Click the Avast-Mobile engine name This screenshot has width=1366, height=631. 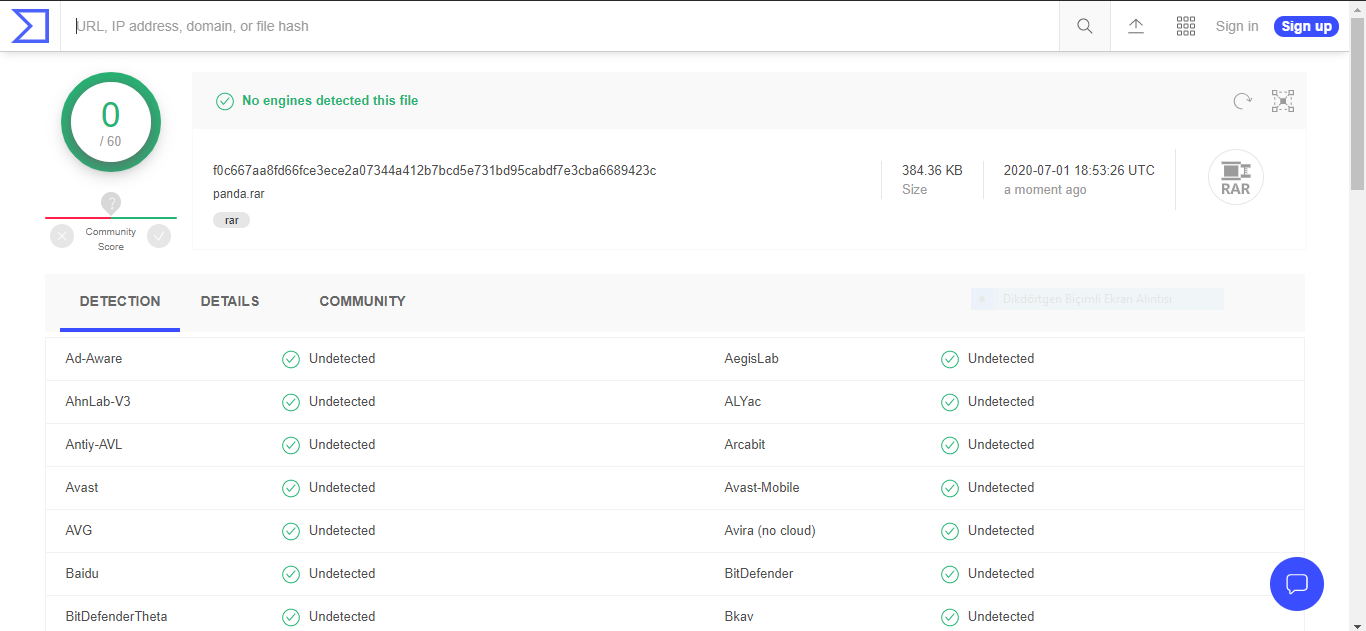pos(762,488)
